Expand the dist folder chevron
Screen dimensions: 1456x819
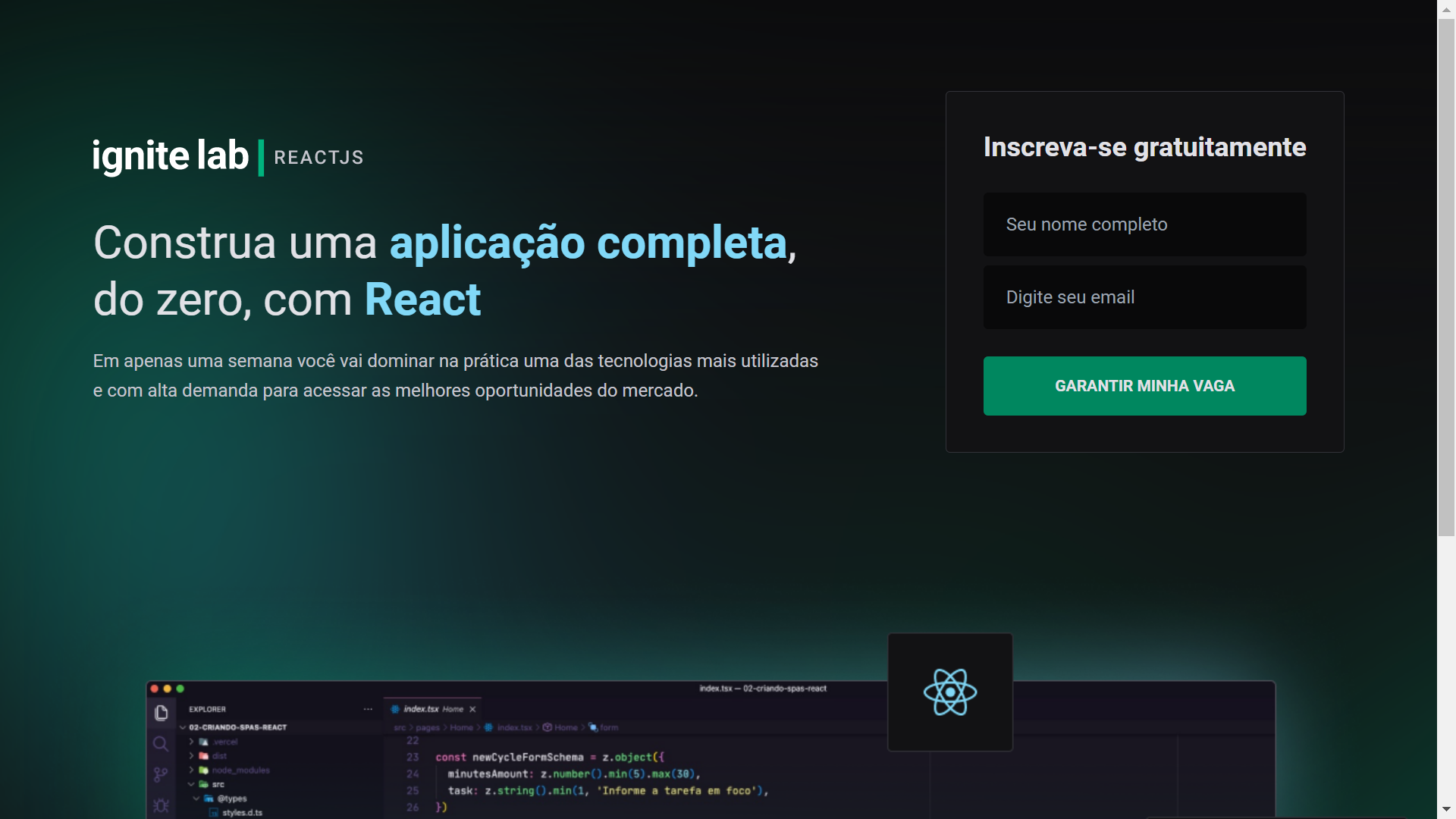pyautogui.click(x=192, y=756)
